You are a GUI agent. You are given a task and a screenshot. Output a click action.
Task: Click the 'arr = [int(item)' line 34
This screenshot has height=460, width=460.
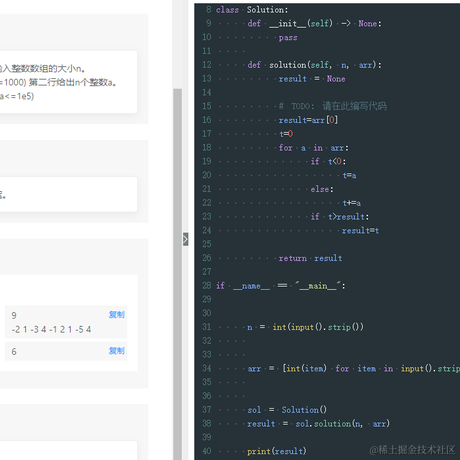(x=354, y=369)
